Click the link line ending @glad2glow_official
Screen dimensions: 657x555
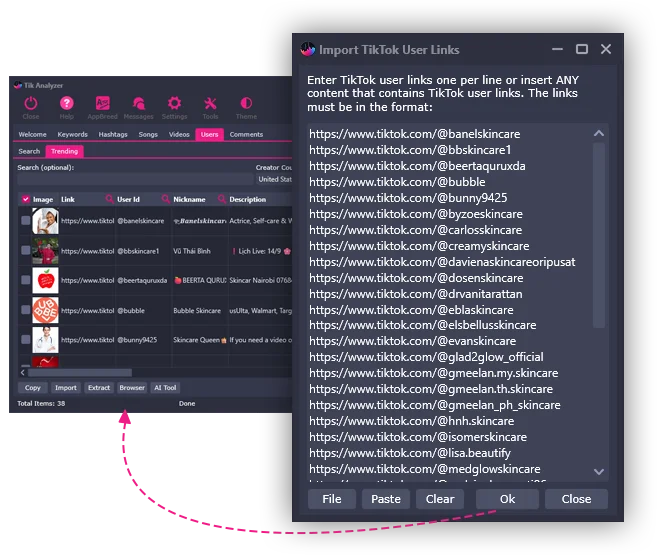426,357
